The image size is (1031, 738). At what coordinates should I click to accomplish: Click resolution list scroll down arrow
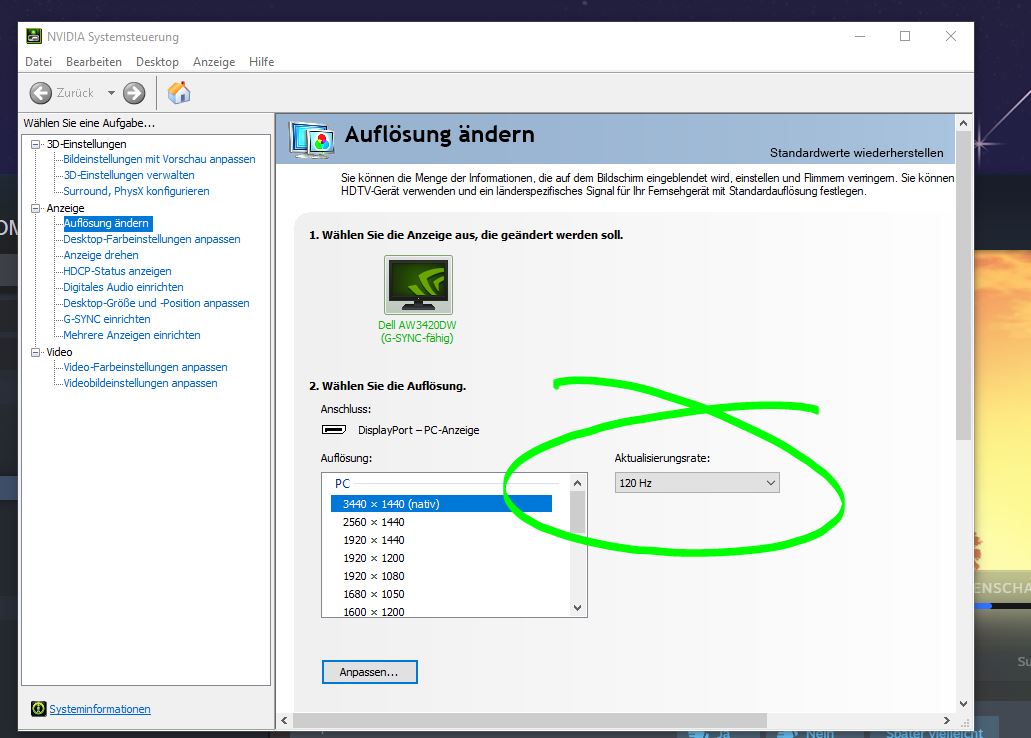click(x=577, y=608)
